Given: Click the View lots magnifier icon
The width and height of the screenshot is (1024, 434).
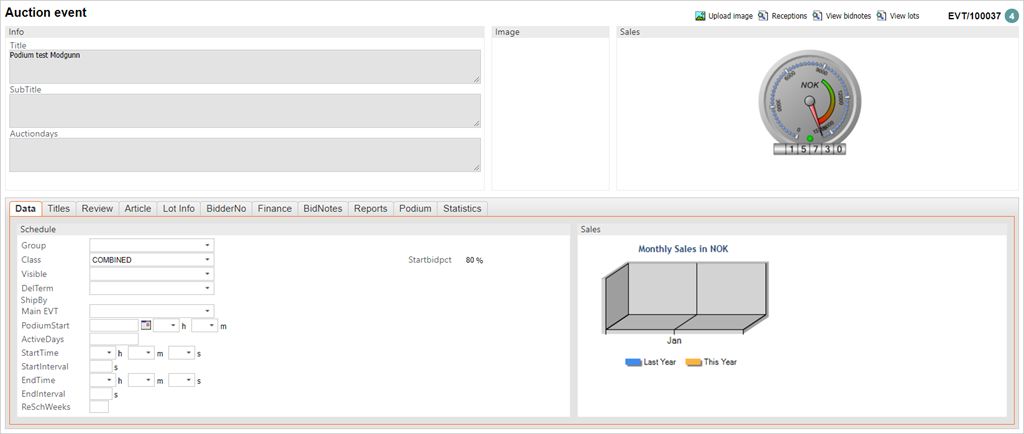Looking at the screenshot, I should point(881,16).
